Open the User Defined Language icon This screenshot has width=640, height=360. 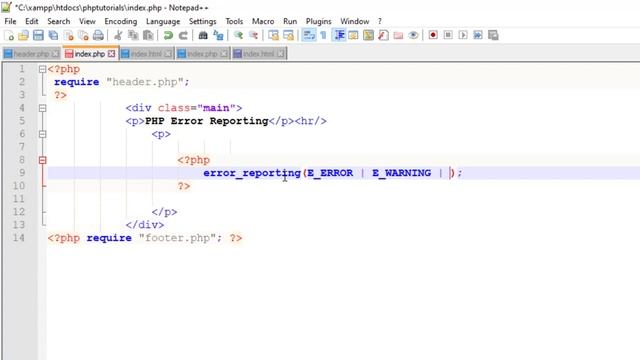(353, 36)
